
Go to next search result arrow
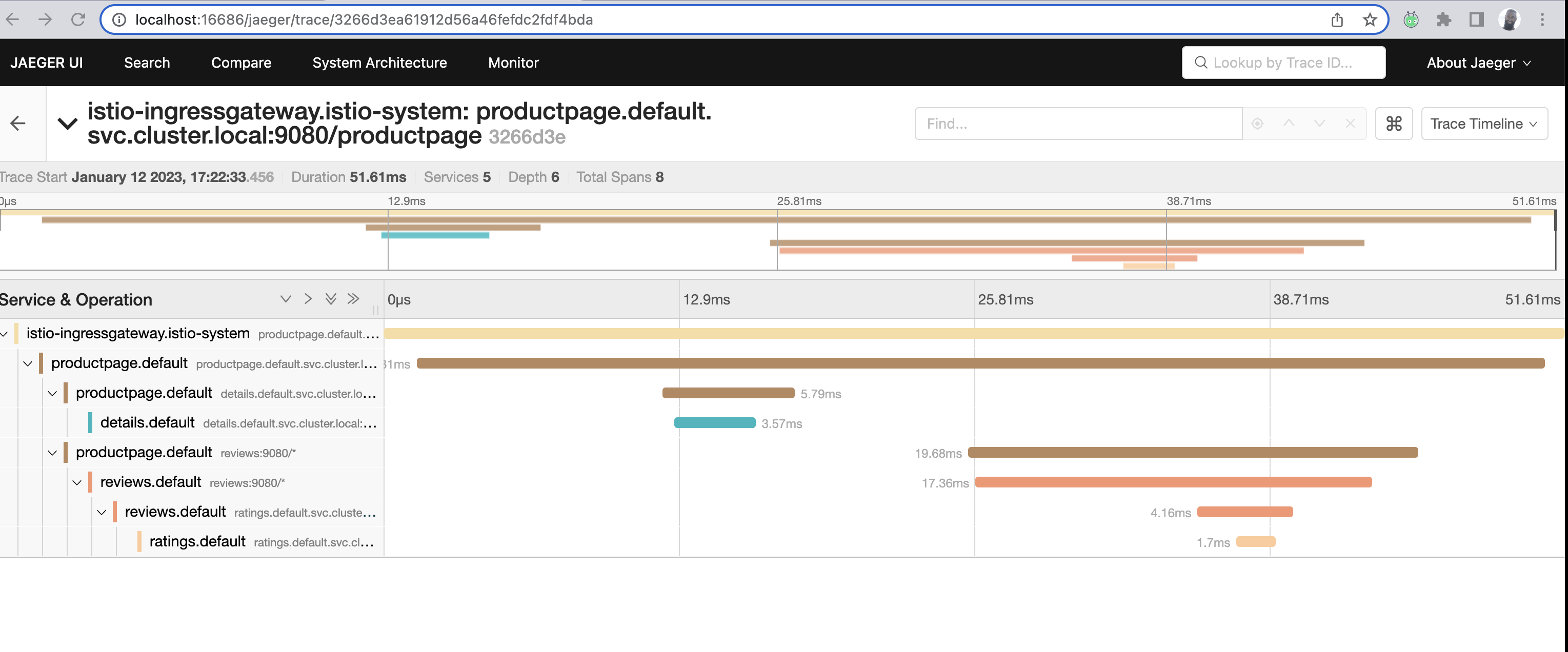1320,123
